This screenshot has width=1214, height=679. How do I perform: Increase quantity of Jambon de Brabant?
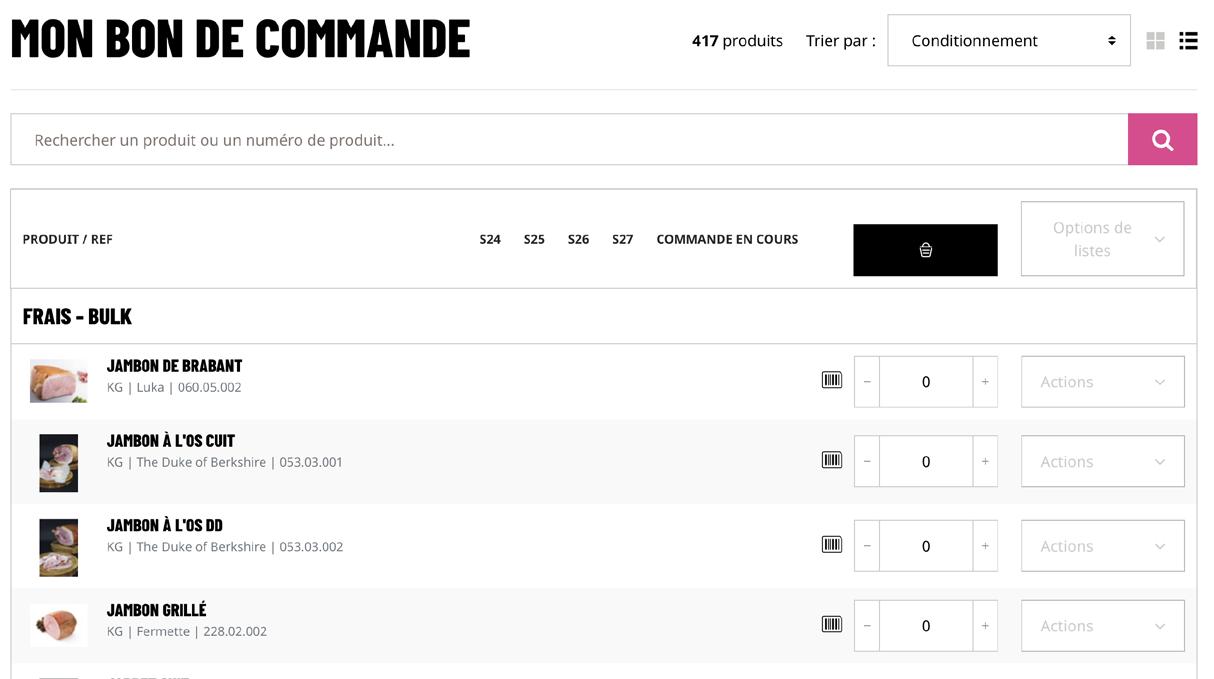[985, 382]
